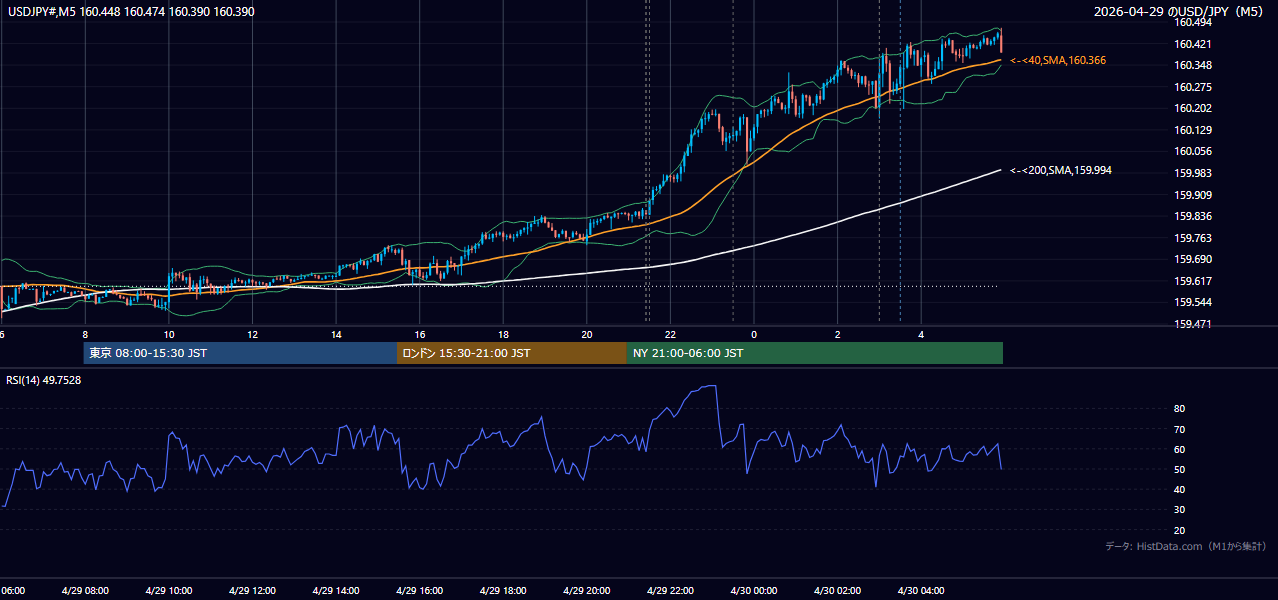1278x600 pixels.
Task: Click the time label 4/29 16:00
Action: coord(419,591)
